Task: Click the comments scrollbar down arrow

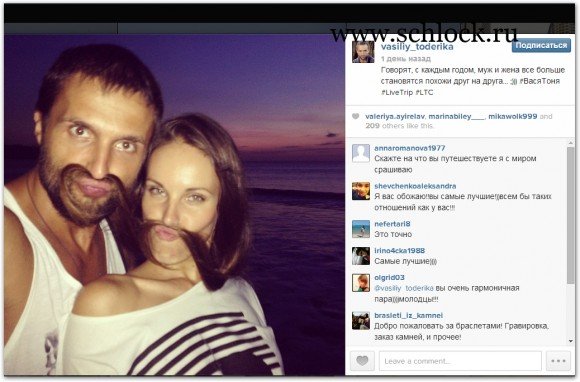Action: (x=570, y=341)
